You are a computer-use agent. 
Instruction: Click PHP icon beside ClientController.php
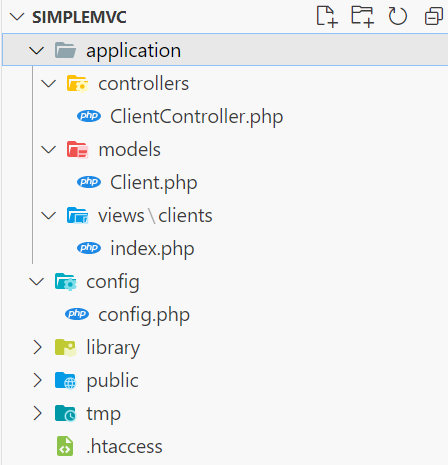click(89, 116)
